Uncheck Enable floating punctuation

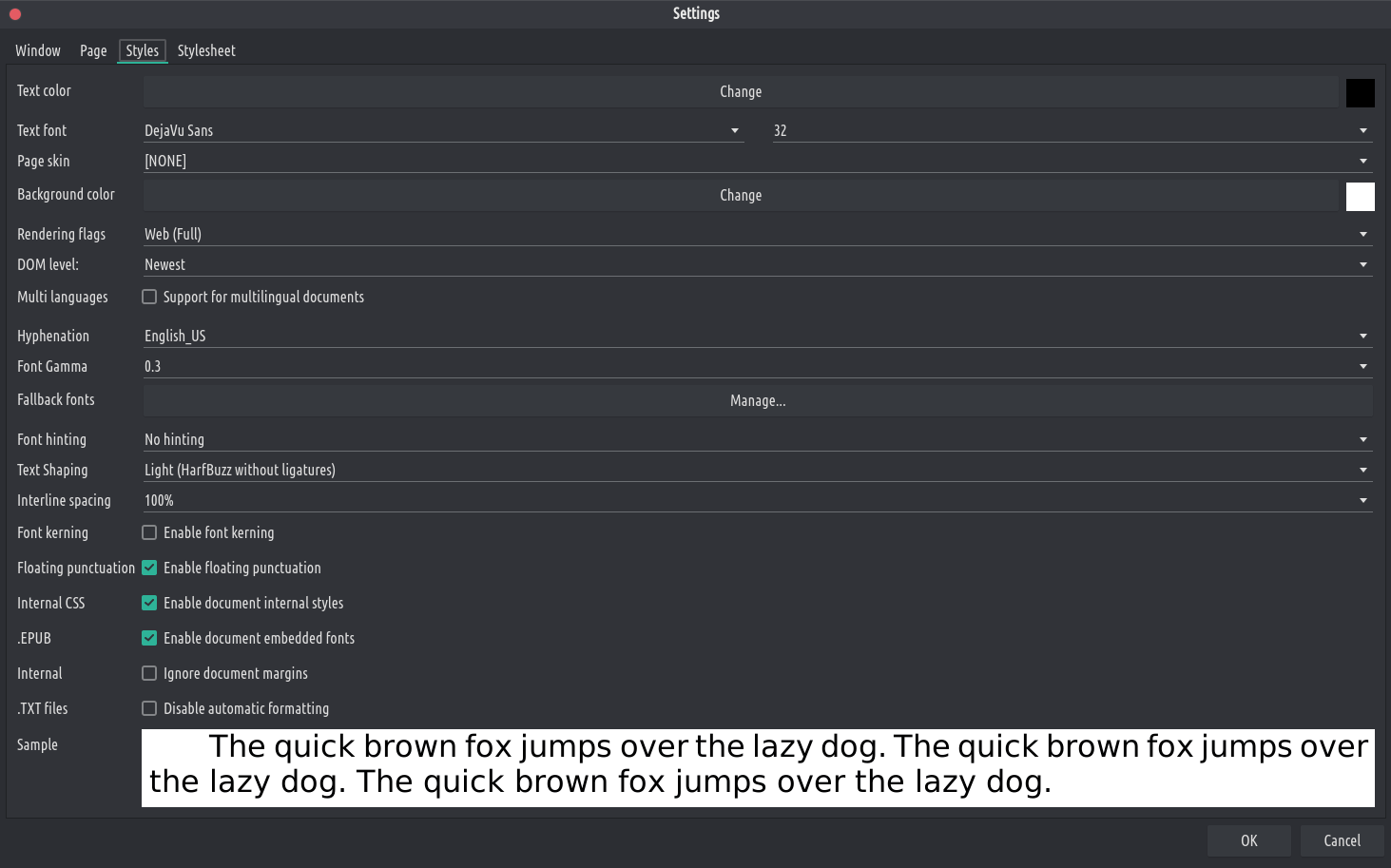(x=149, y=569)
